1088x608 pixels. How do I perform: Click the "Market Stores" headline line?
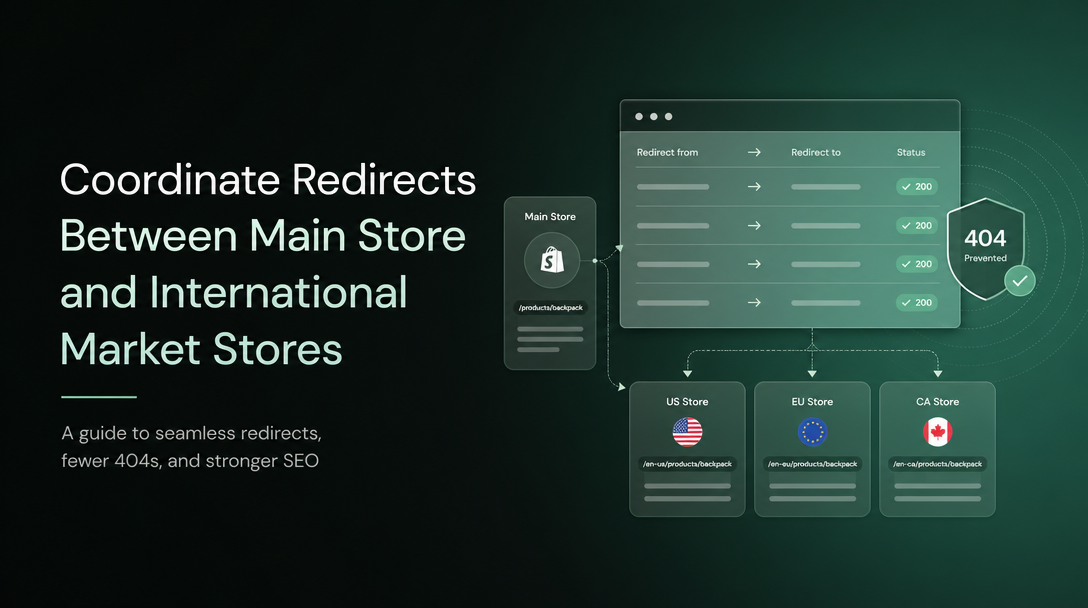[201, 348]
